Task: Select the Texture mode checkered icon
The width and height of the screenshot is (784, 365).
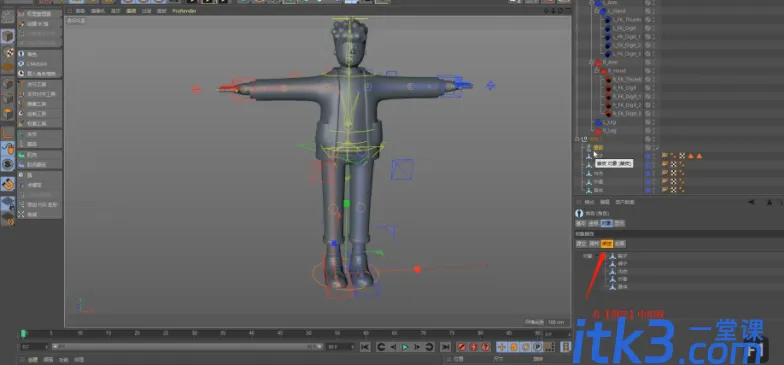Action: (x=8, y=52)
